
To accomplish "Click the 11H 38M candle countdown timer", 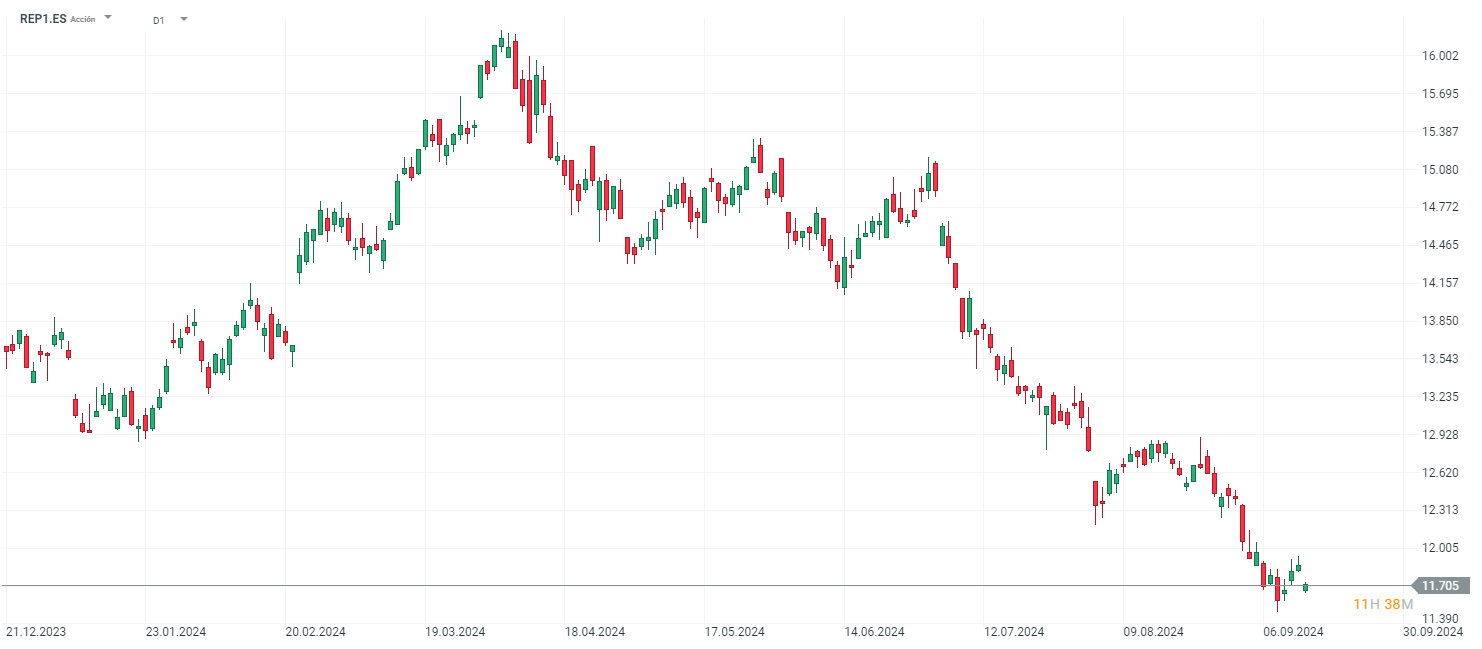I will [x=1383, y=604].
